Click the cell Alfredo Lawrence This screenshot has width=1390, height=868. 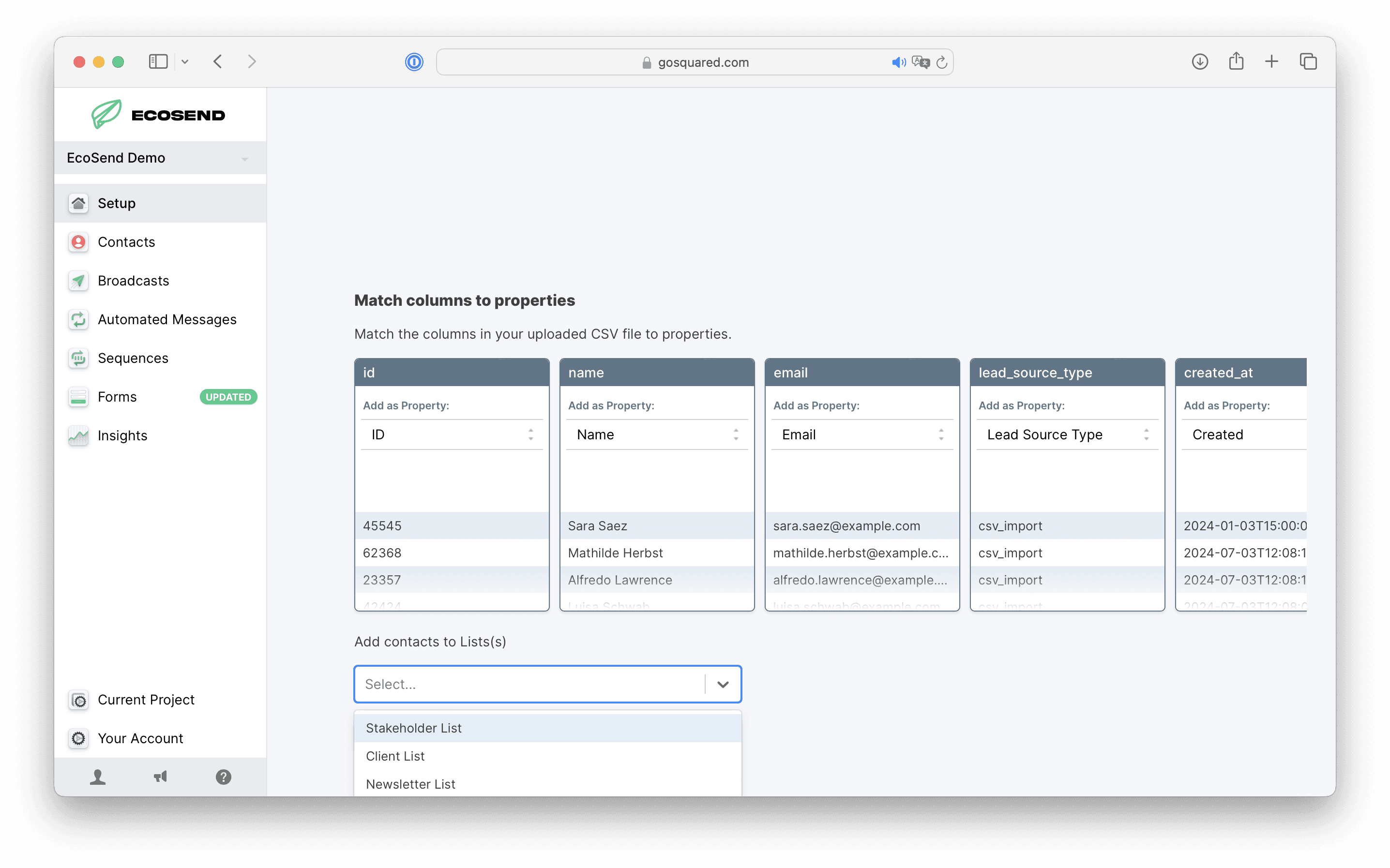[x=657, y=580]
